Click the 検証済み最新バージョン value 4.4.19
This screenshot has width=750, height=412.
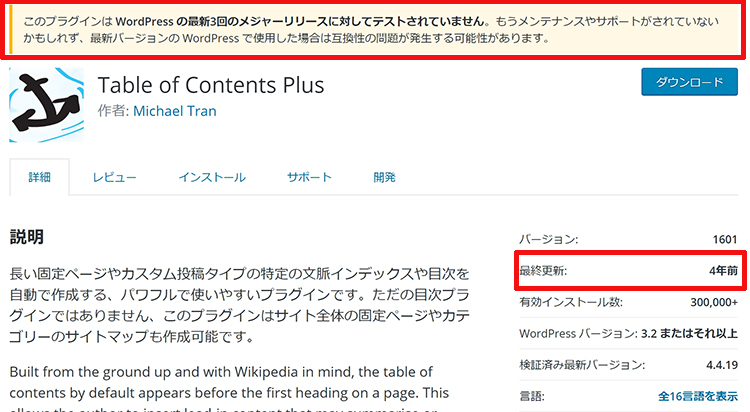tap(722, 365)
